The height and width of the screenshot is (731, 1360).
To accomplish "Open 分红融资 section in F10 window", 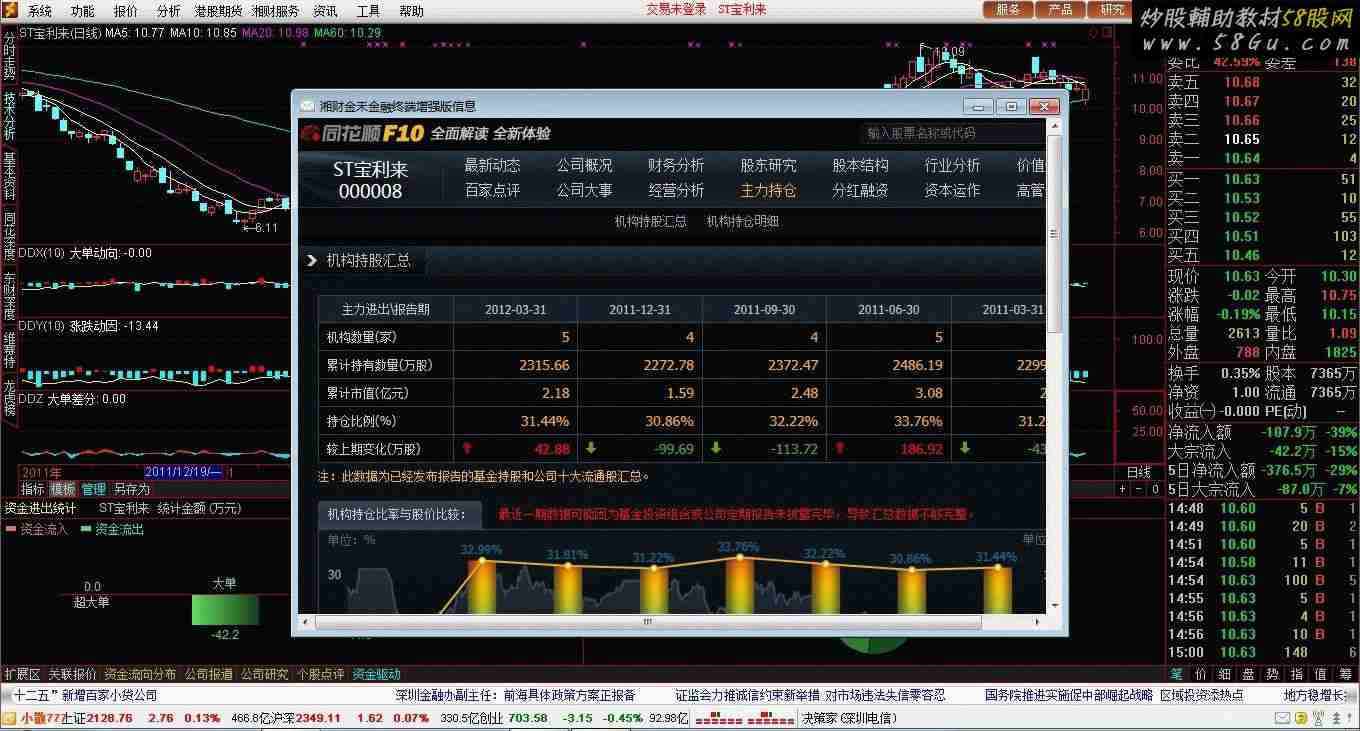I will [860, 190].
